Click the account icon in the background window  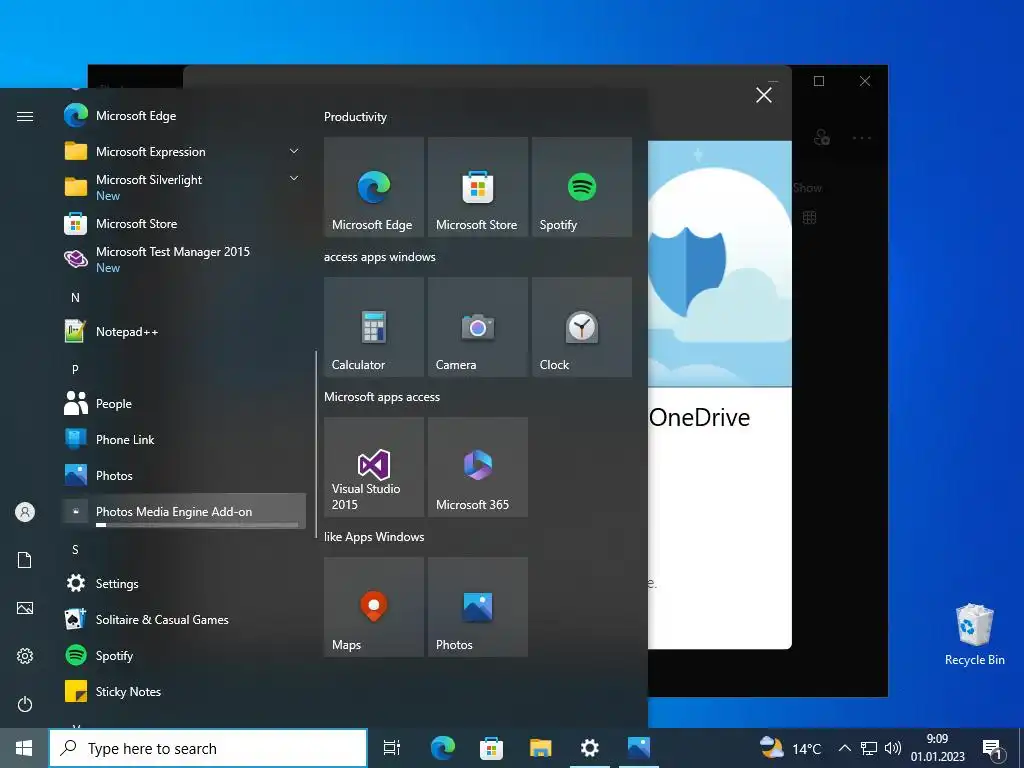822,138
